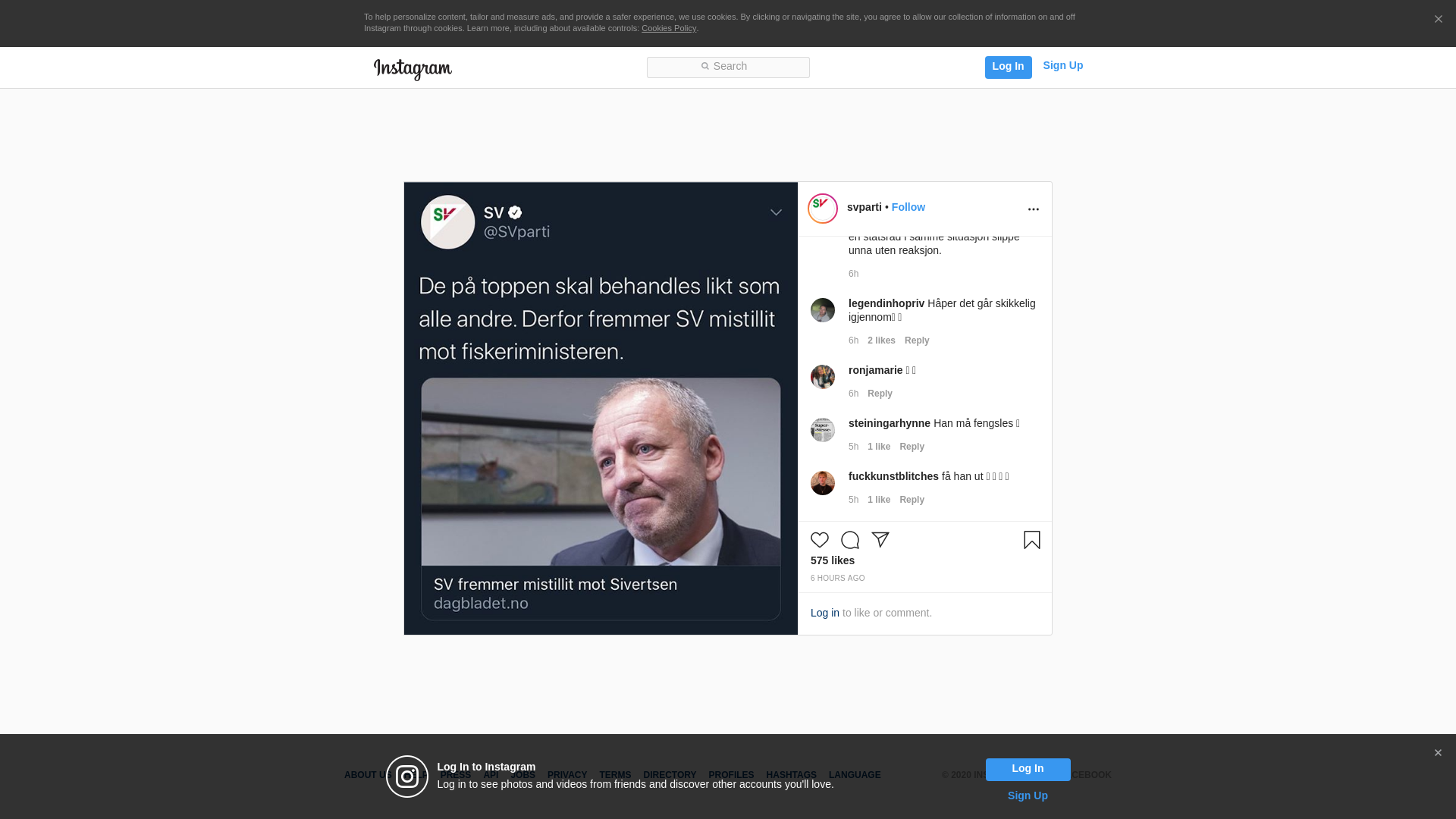Open the Cookies Policy link
Screen dimensions: 1456x819
pos(669,28)
